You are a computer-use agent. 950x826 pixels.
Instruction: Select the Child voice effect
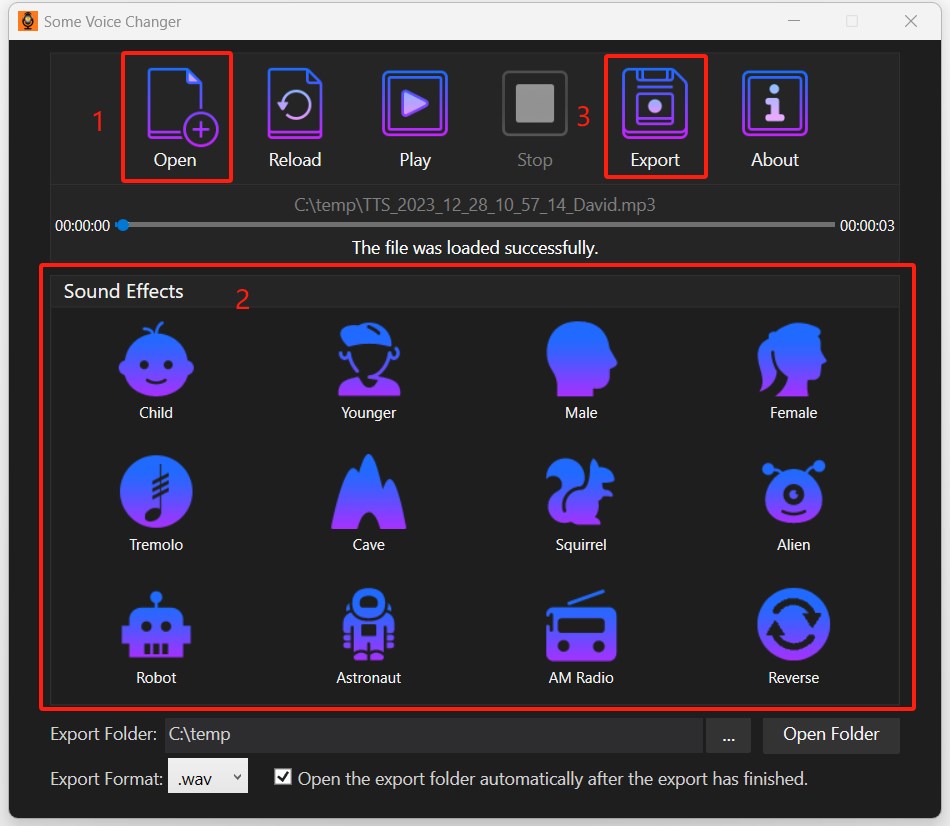coord(156,368)
